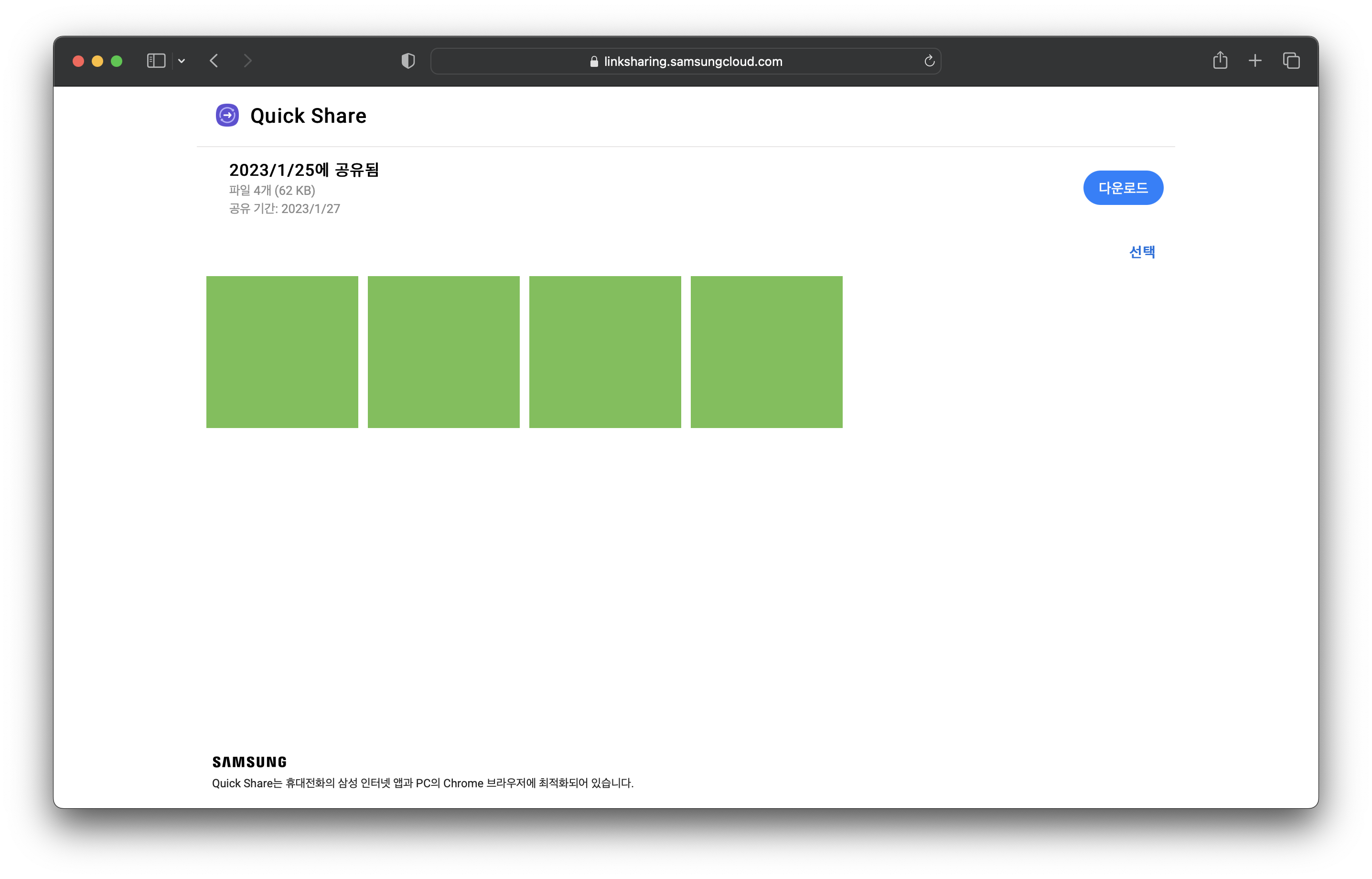
Task: Click the Quick Share header title
Action: [x=308, y=116]
